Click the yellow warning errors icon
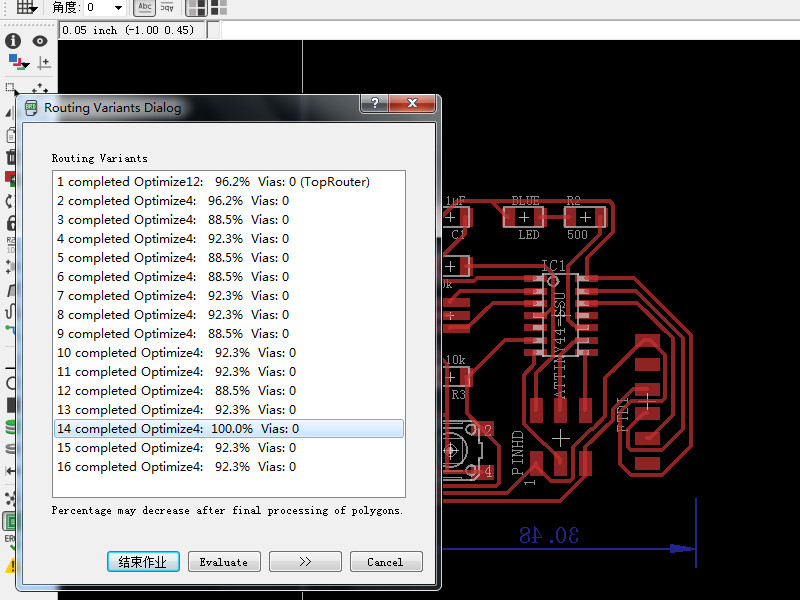This screenshot has height=600, width=800. (11, 565)
